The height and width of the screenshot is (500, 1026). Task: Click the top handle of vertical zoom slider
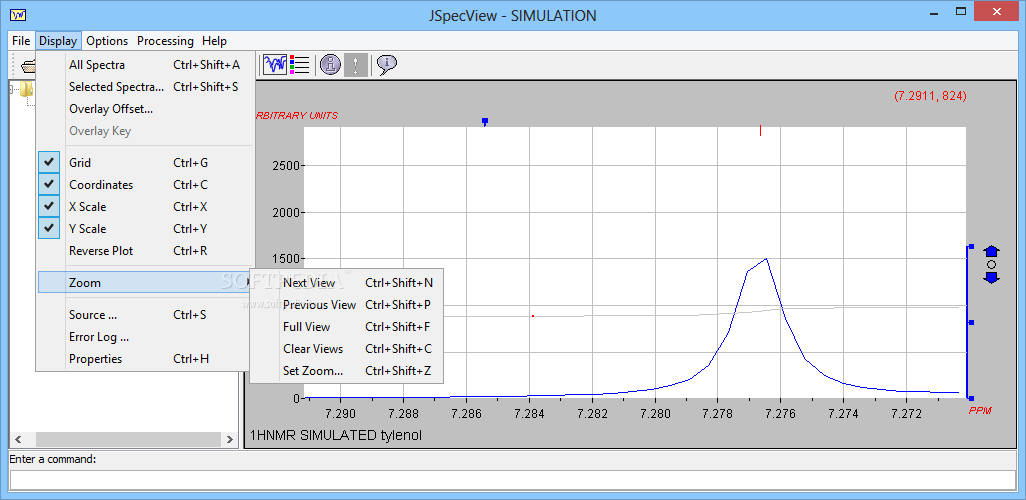click(x=972, y=247)
